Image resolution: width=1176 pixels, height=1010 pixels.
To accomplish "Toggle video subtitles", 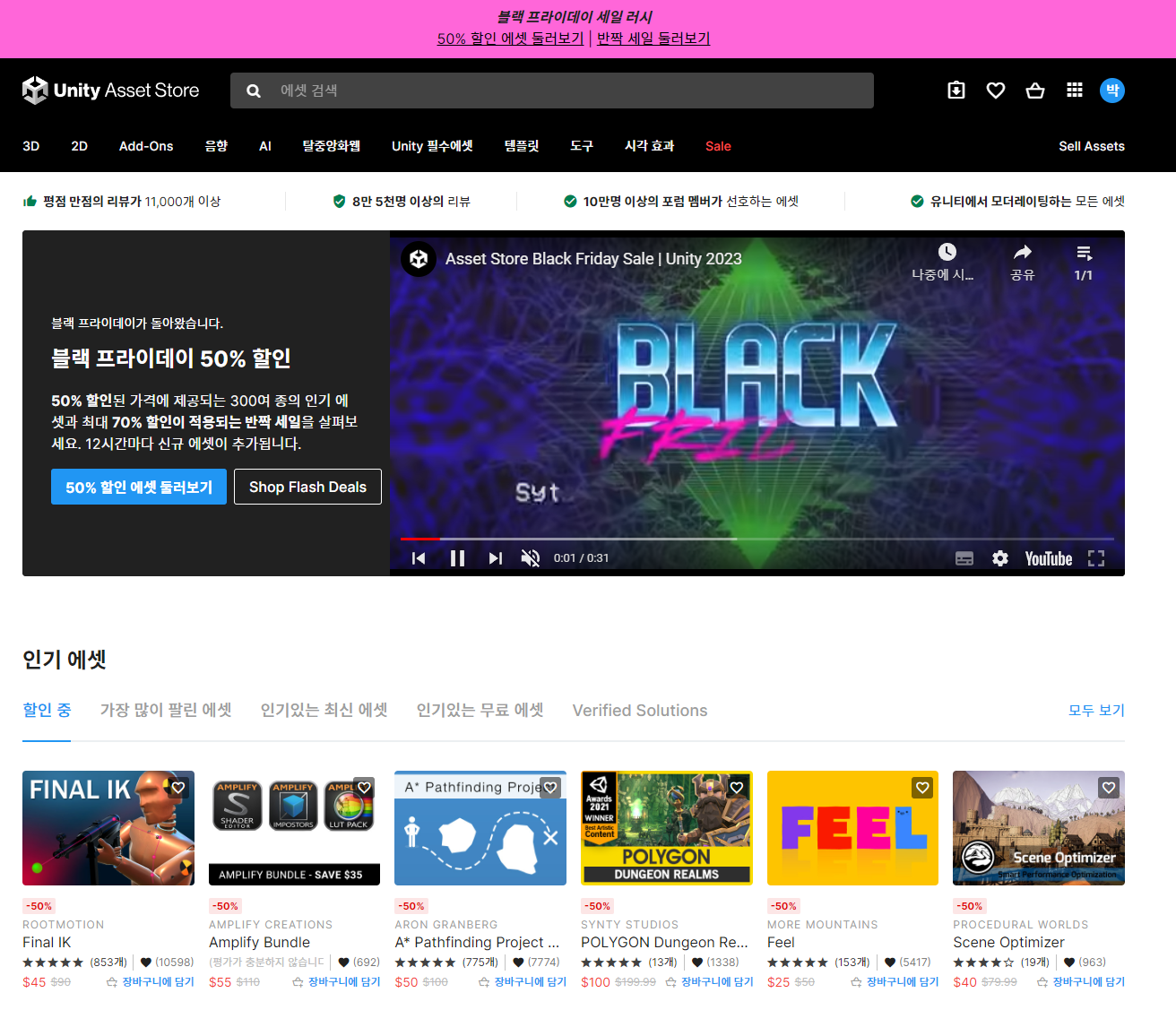I will [964, 558].
